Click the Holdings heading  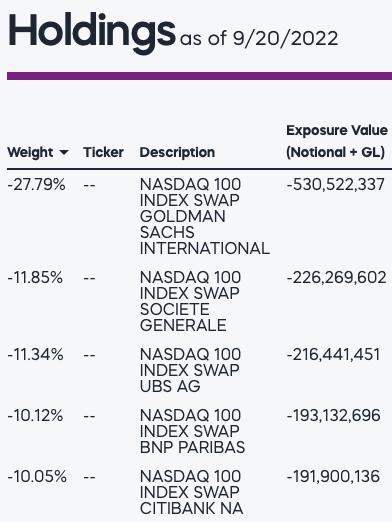(91, 33)
